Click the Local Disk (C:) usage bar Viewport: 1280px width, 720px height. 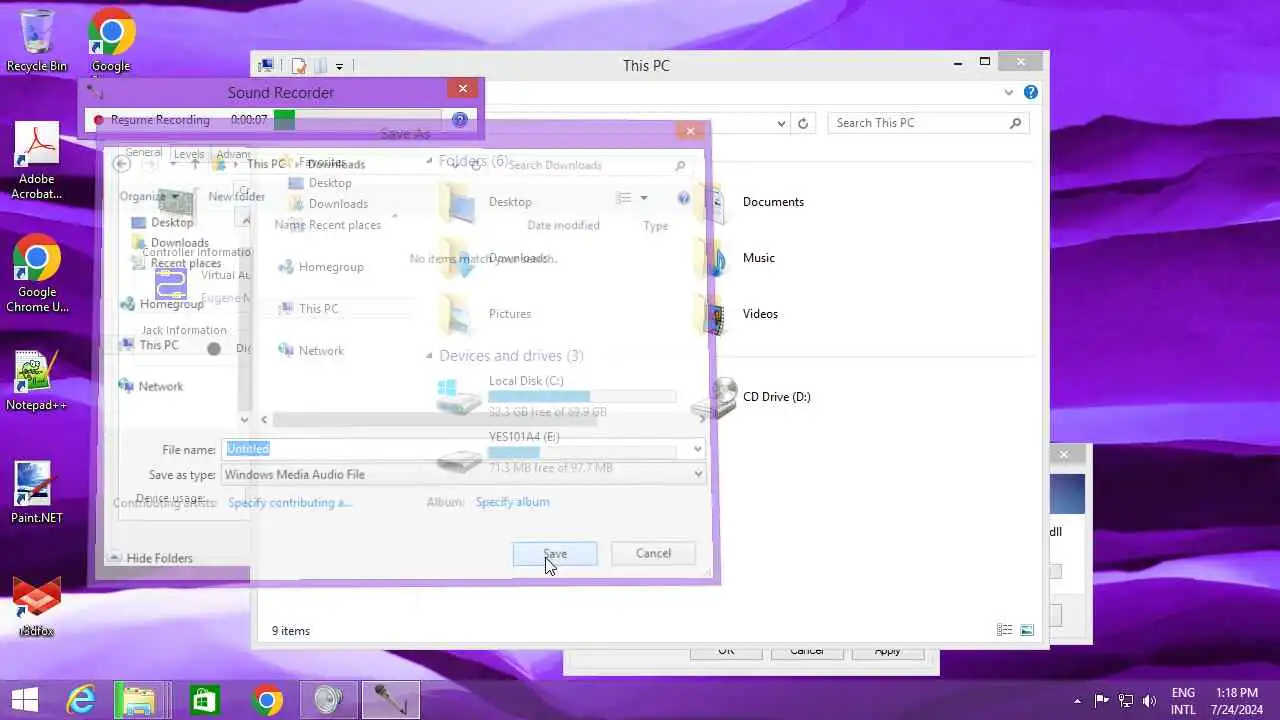582,397
